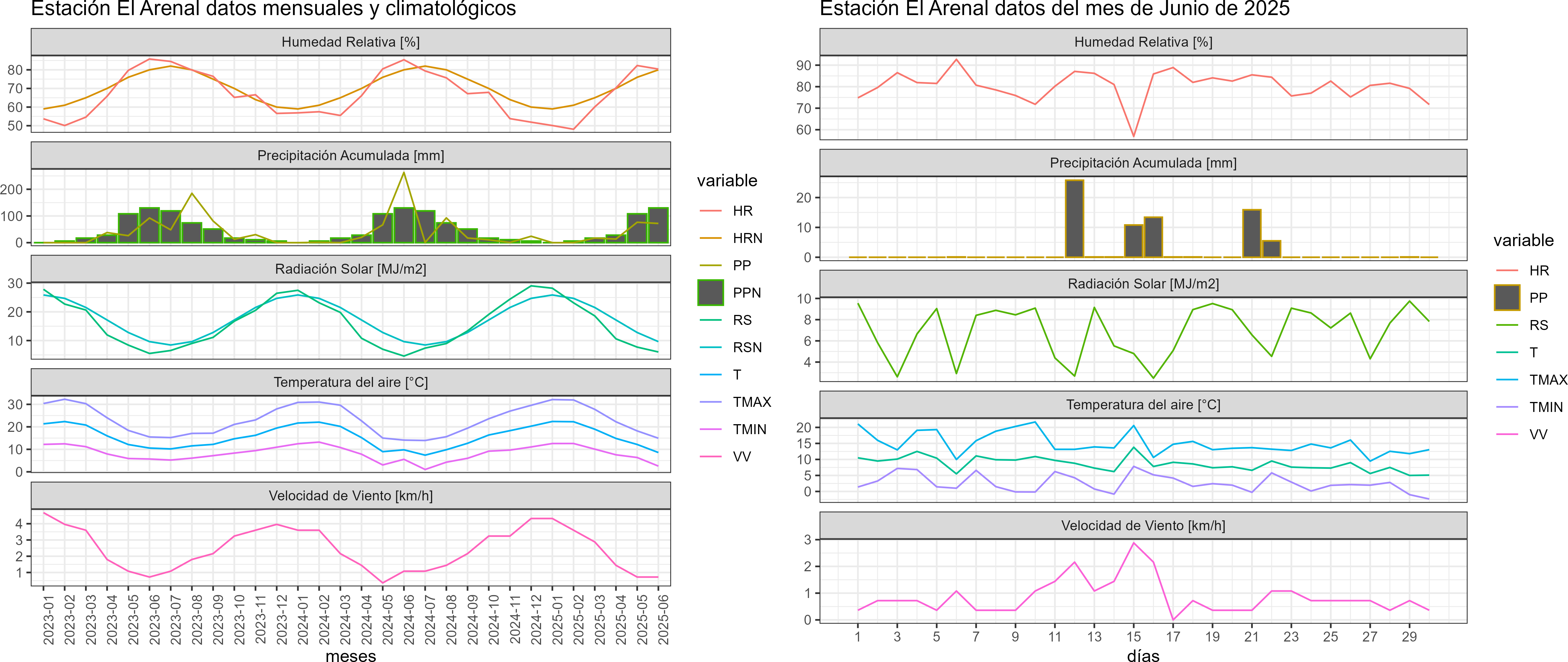The image size is (1568, 662).
Task: Click 'variable' legend title of monthly chart
Action: tap(727, 181)
